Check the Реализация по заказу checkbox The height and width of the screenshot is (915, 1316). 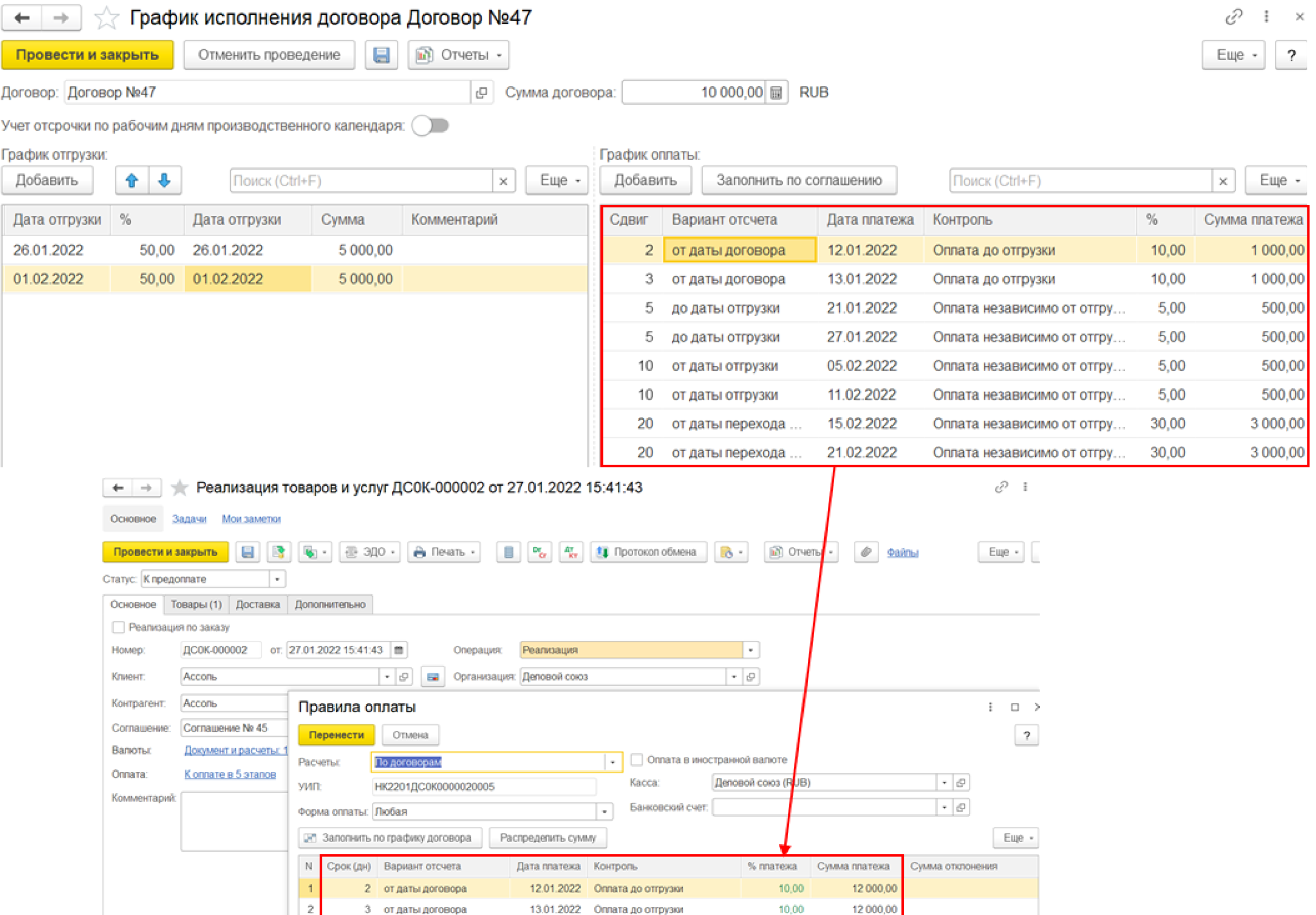pos(118,627)
